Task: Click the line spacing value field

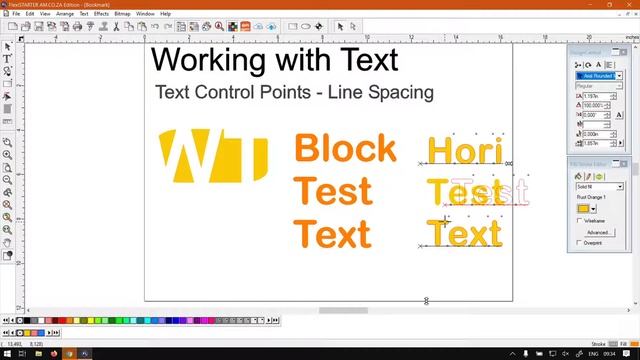Action: pyautogui.click(x=596, y=143)
